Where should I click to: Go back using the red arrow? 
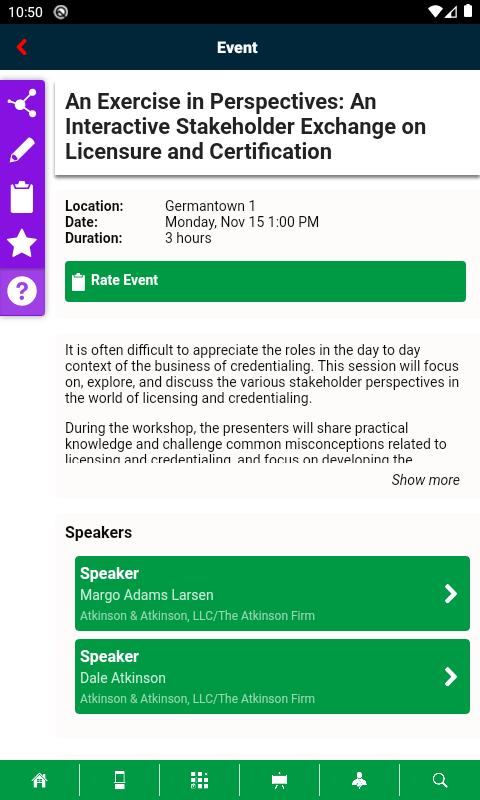pyautogui.click(x=21, y=47)
